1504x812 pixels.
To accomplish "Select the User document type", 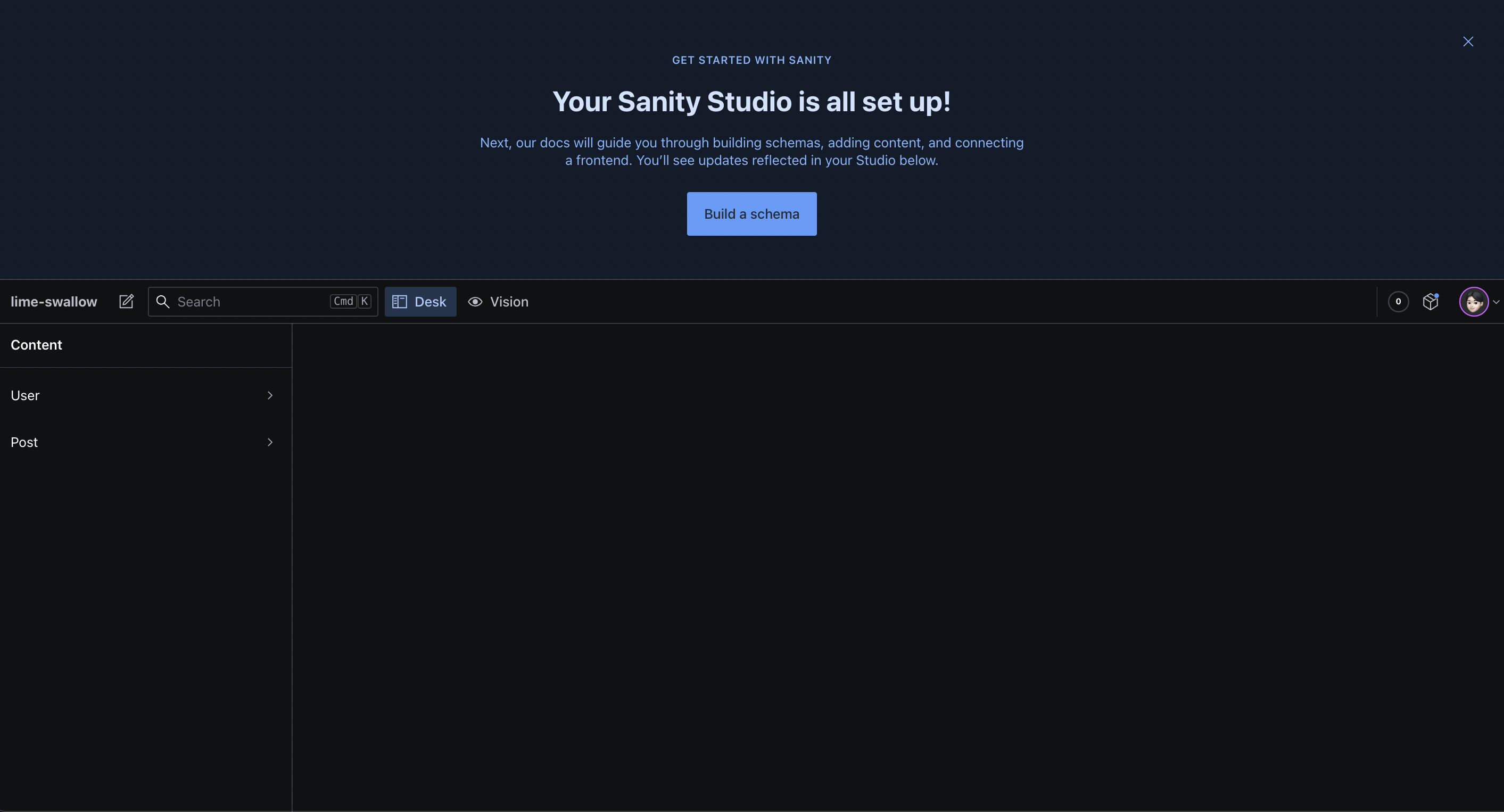I will click(x=25, y=395).
